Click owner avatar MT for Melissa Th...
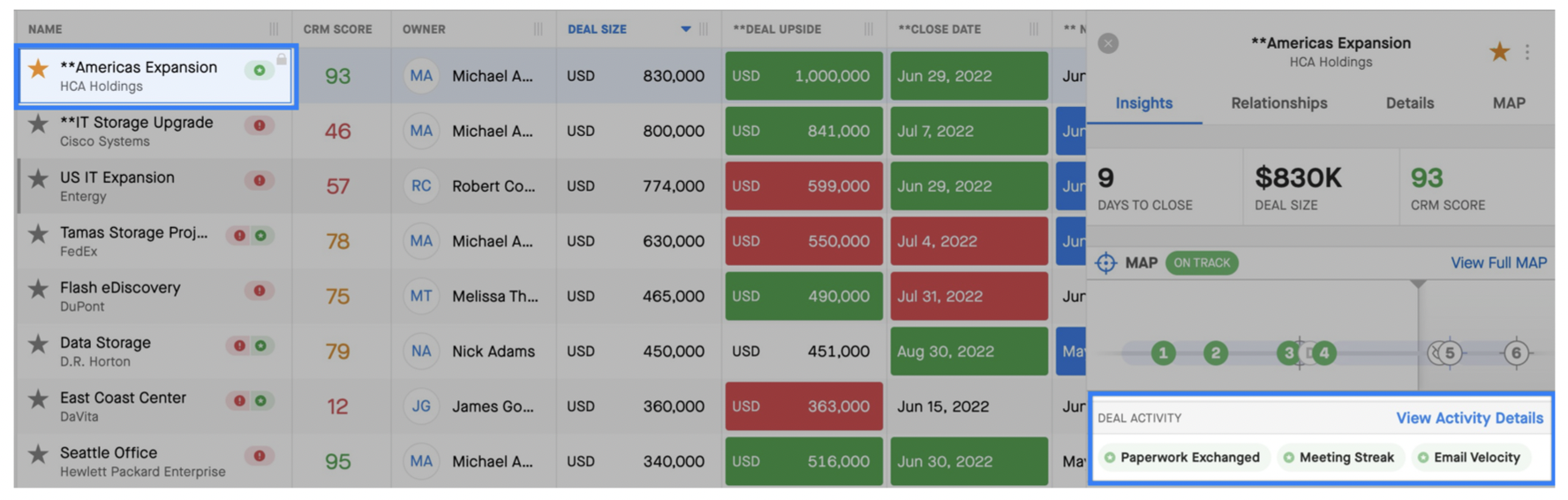This screenshot has height=500, width=1568. click(421, 296)
